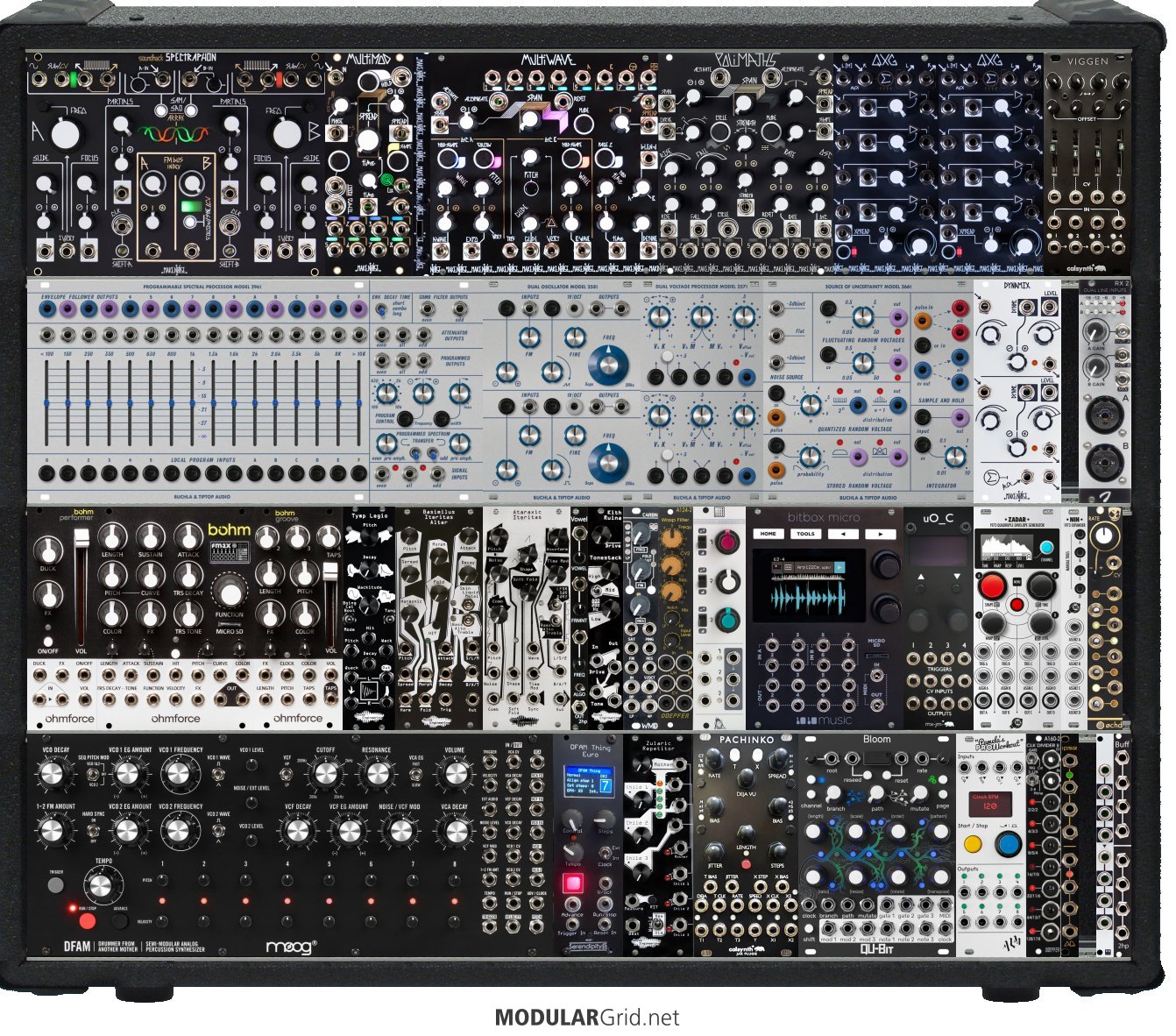Viewport: 1176px width, 1036px height.
Task: Click the 1k band fader on Spectral Processor
Action: 193,402
